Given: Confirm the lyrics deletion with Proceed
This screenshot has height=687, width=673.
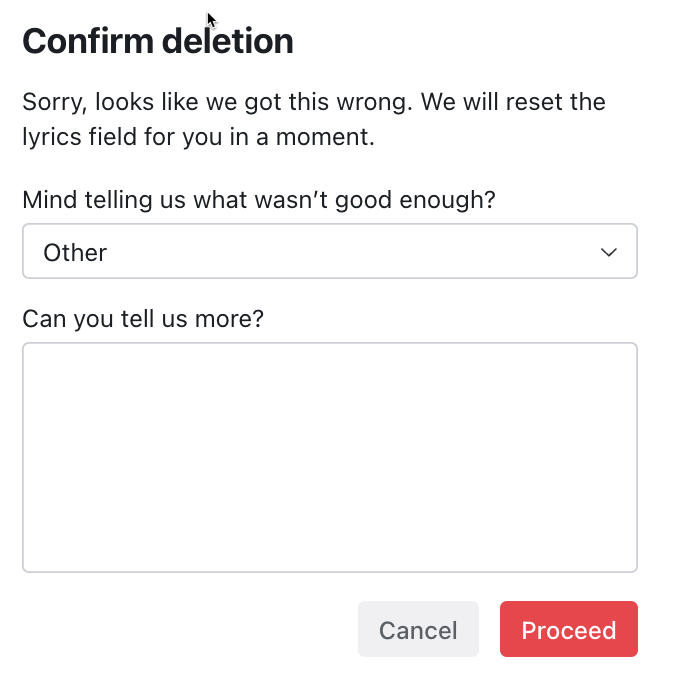Looking at the screenshot, I should (x=568, y=630).
